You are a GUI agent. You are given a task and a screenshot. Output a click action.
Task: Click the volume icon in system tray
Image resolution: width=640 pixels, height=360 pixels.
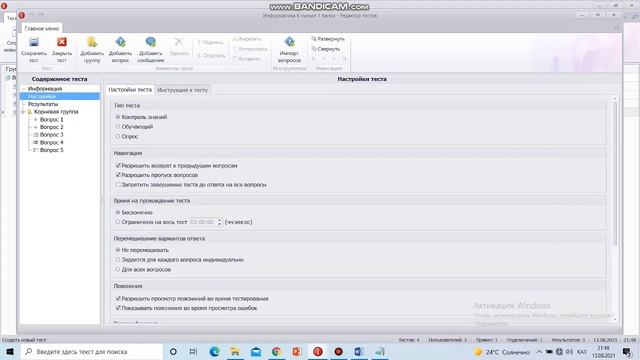569,351
